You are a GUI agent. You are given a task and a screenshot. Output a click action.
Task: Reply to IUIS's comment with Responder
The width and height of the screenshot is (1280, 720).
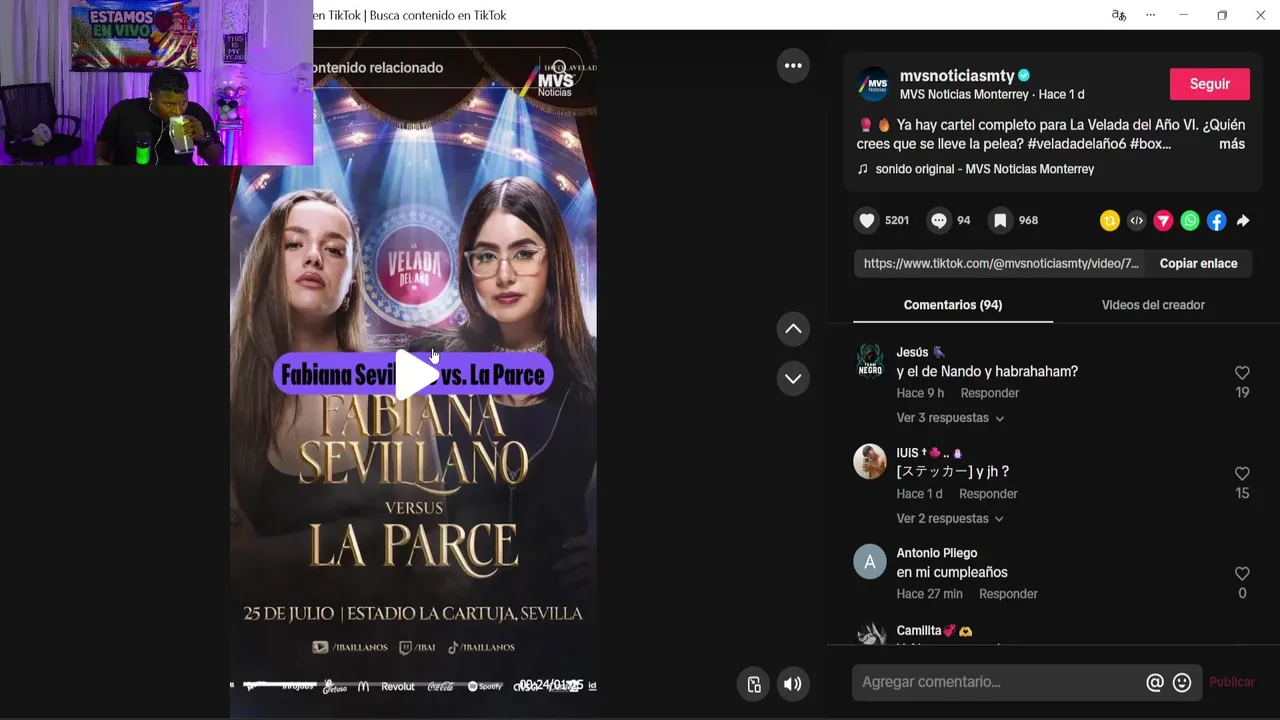coord(988,494)
